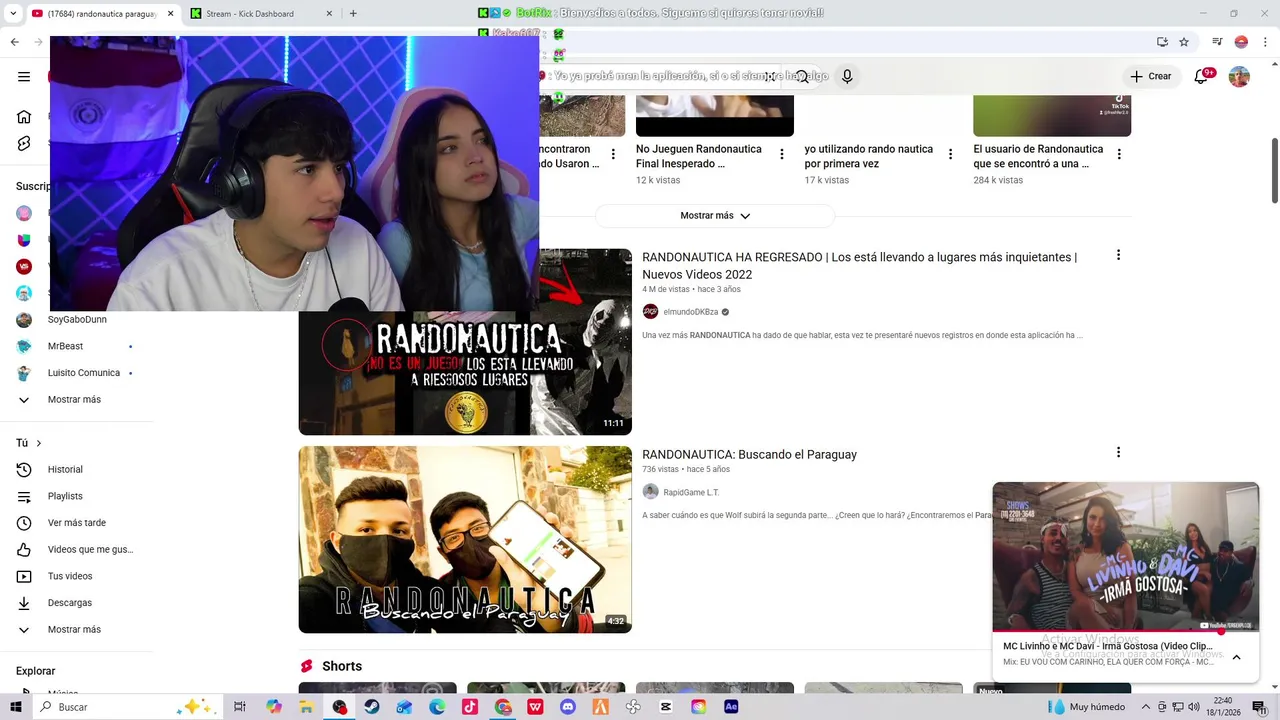Click the Windows taskbar Buscar field
The image size is (1280, 720).
tap(131, 707)
